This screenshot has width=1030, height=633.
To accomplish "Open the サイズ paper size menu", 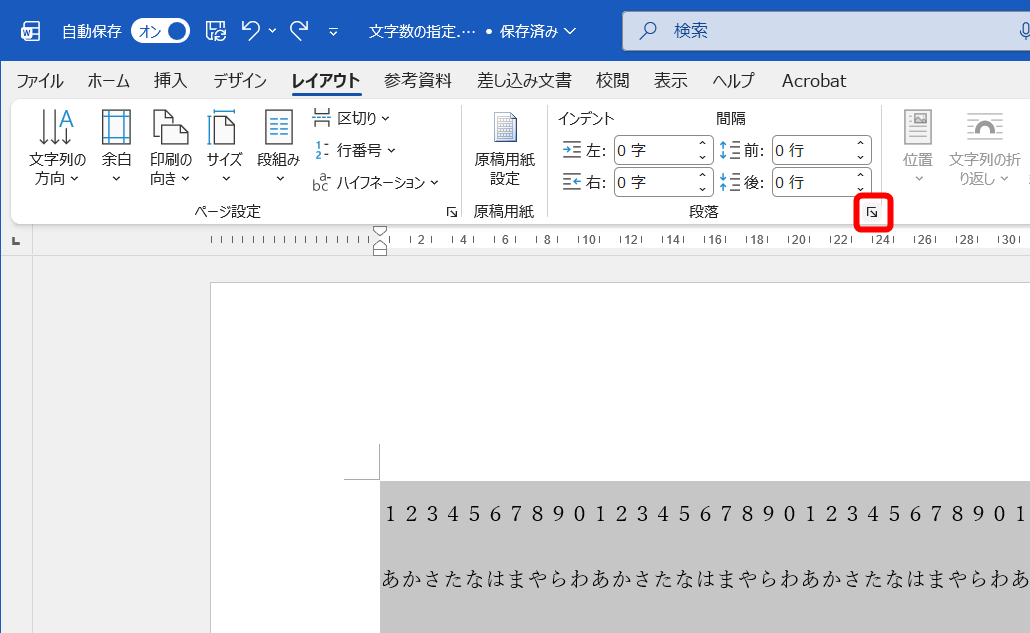I will click(x=224, y=146).
